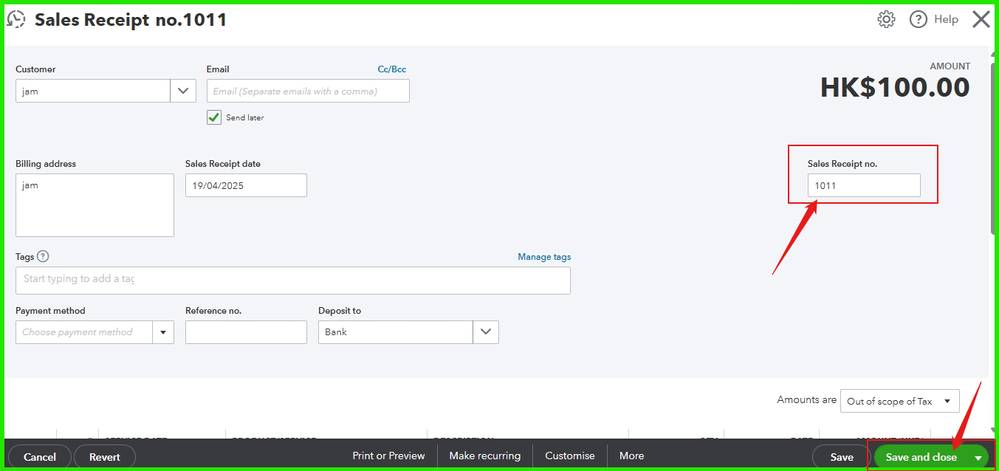Select Print or Preview in the bottom bar
The width and height of the screenshot is (999, 471).
(x=389, y=456)
